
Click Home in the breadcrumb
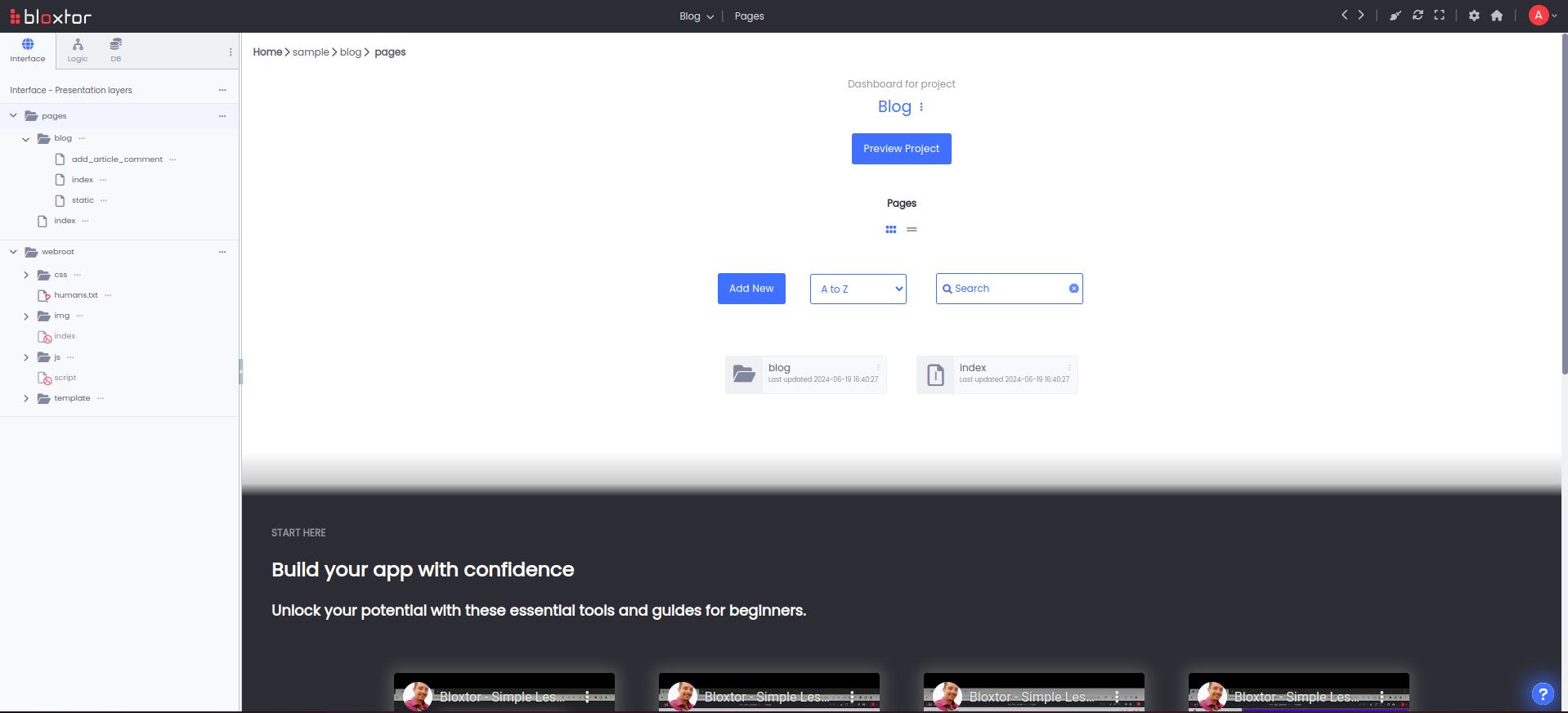coord(267,52)
